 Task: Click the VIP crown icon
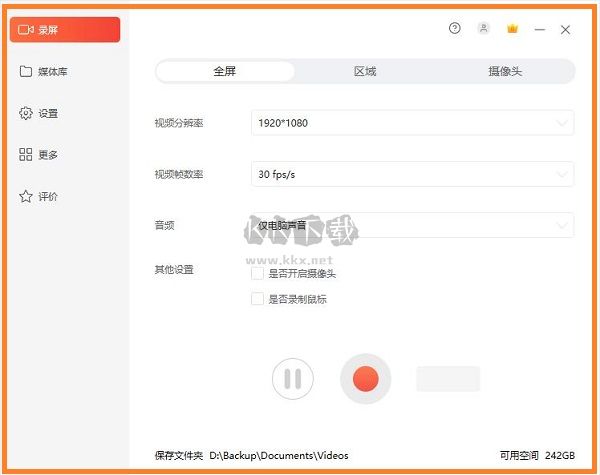click(512, 29)
